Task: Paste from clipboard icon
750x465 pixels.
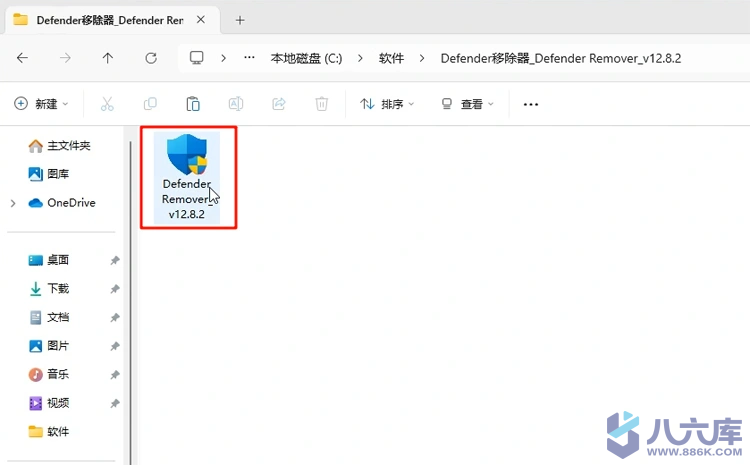Action: (x=193, y=104)
